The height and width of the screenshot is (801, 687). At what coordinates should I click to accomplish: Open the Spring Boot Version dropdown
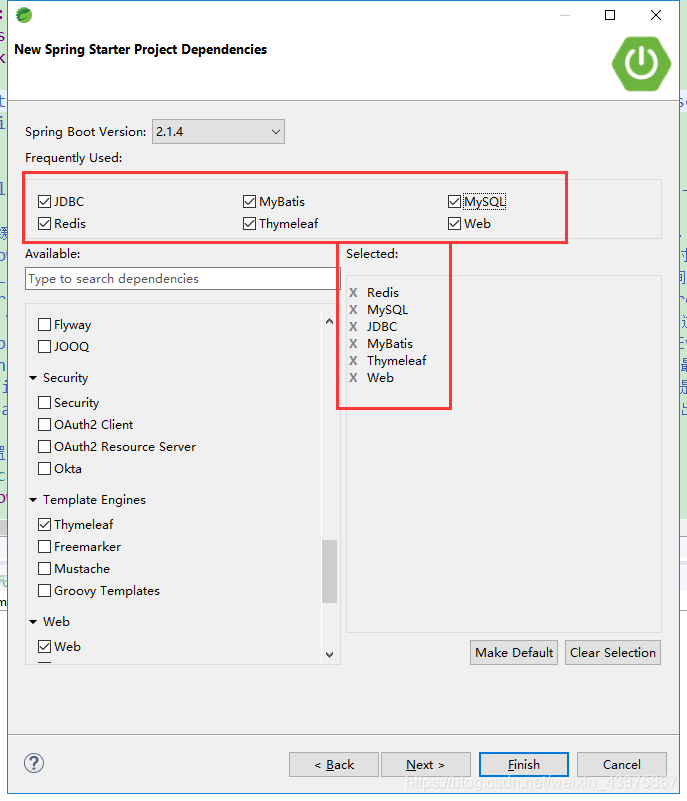[218, 132]
